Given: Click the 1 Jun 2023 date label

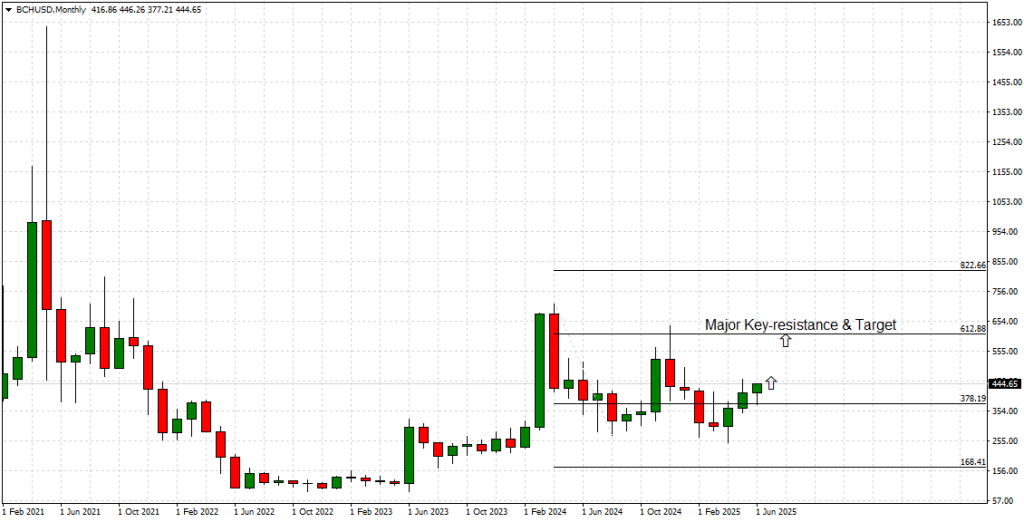Looking at the screenshot, I should pyautogui.click(x=429, y=512).
